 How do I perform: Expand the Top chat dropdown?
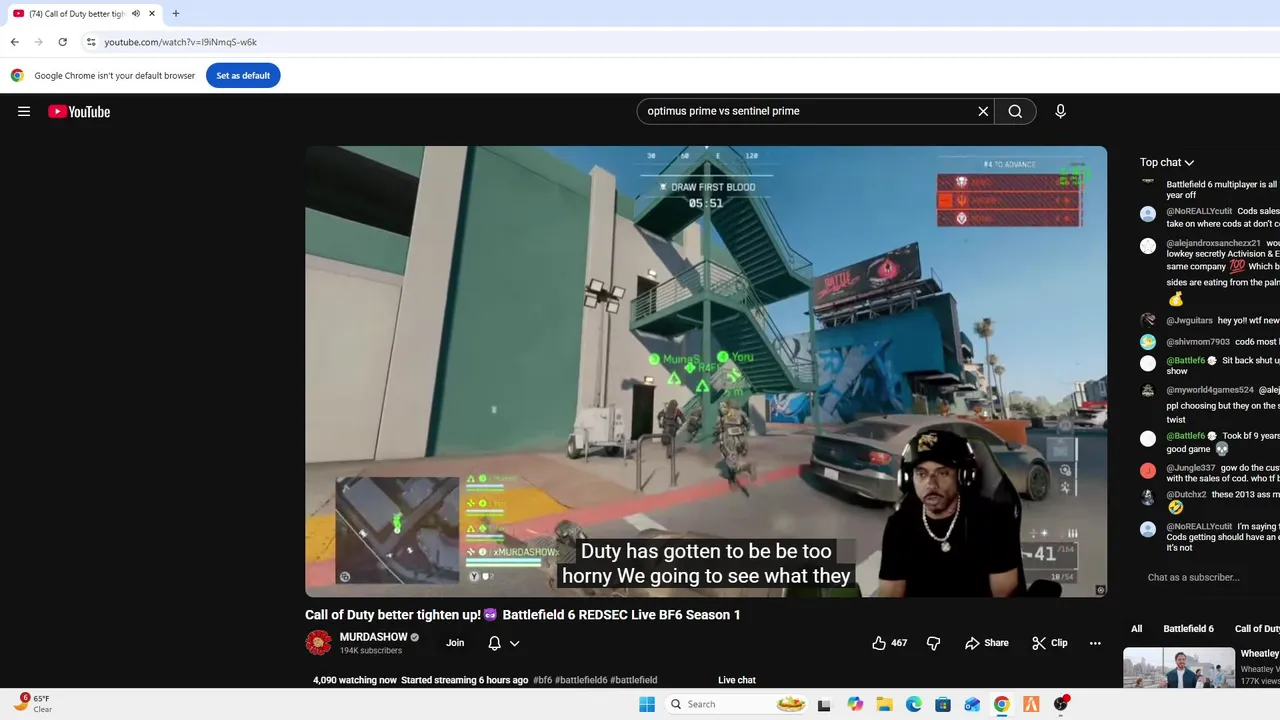(x=1167, y=162)
